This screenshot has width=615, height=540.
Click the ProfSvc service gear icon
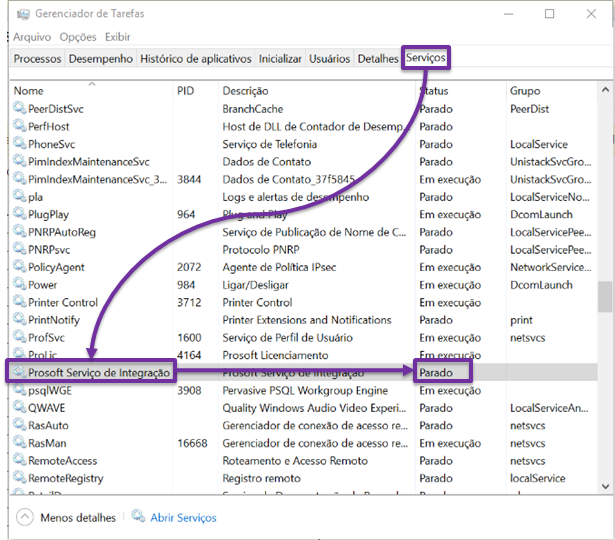point(19,336)
